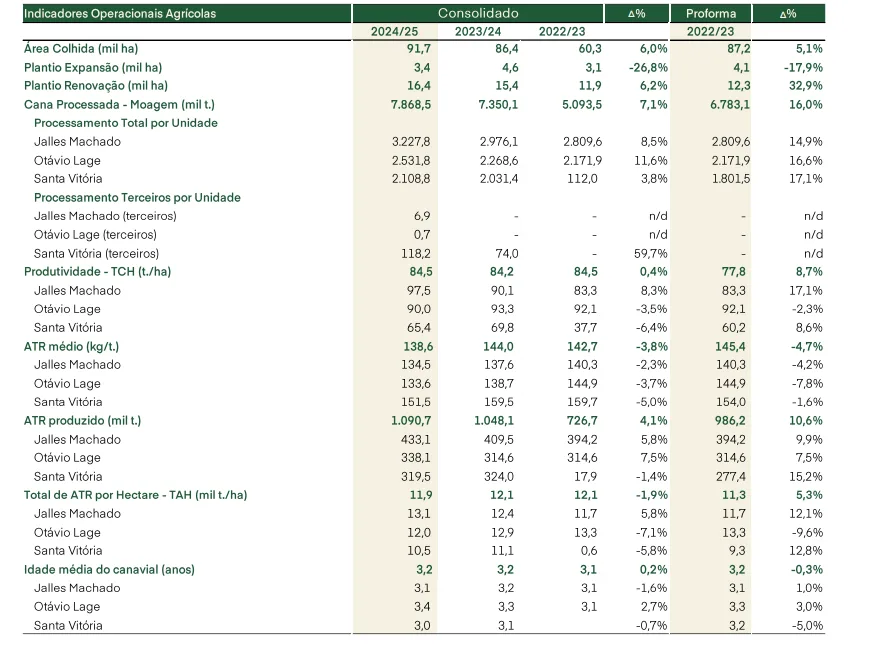
Task: Click the 3.227,8 Jalles Machado processing value
Action: click(411, 142)
